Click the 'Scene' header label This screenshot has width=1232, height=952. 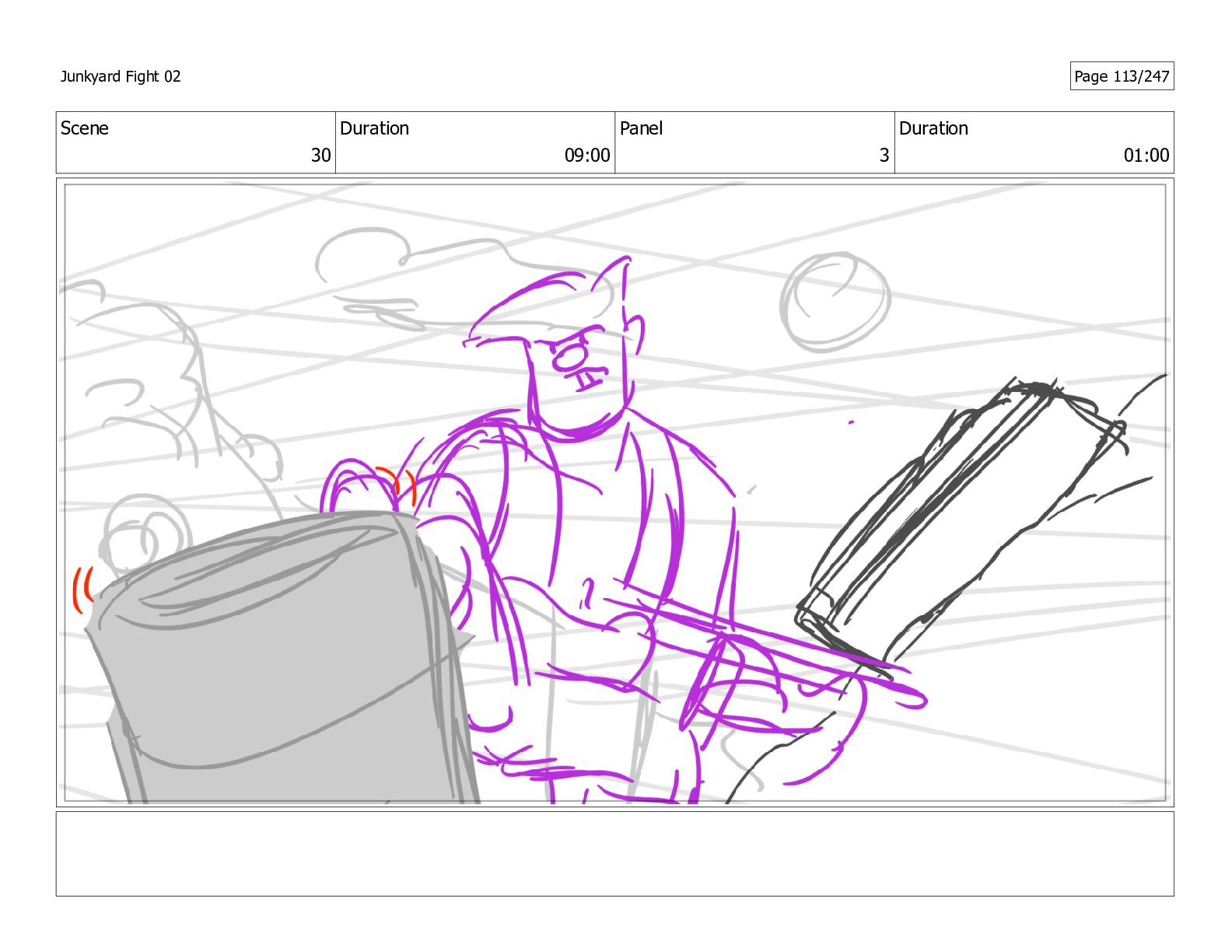(x=85, y=128)
